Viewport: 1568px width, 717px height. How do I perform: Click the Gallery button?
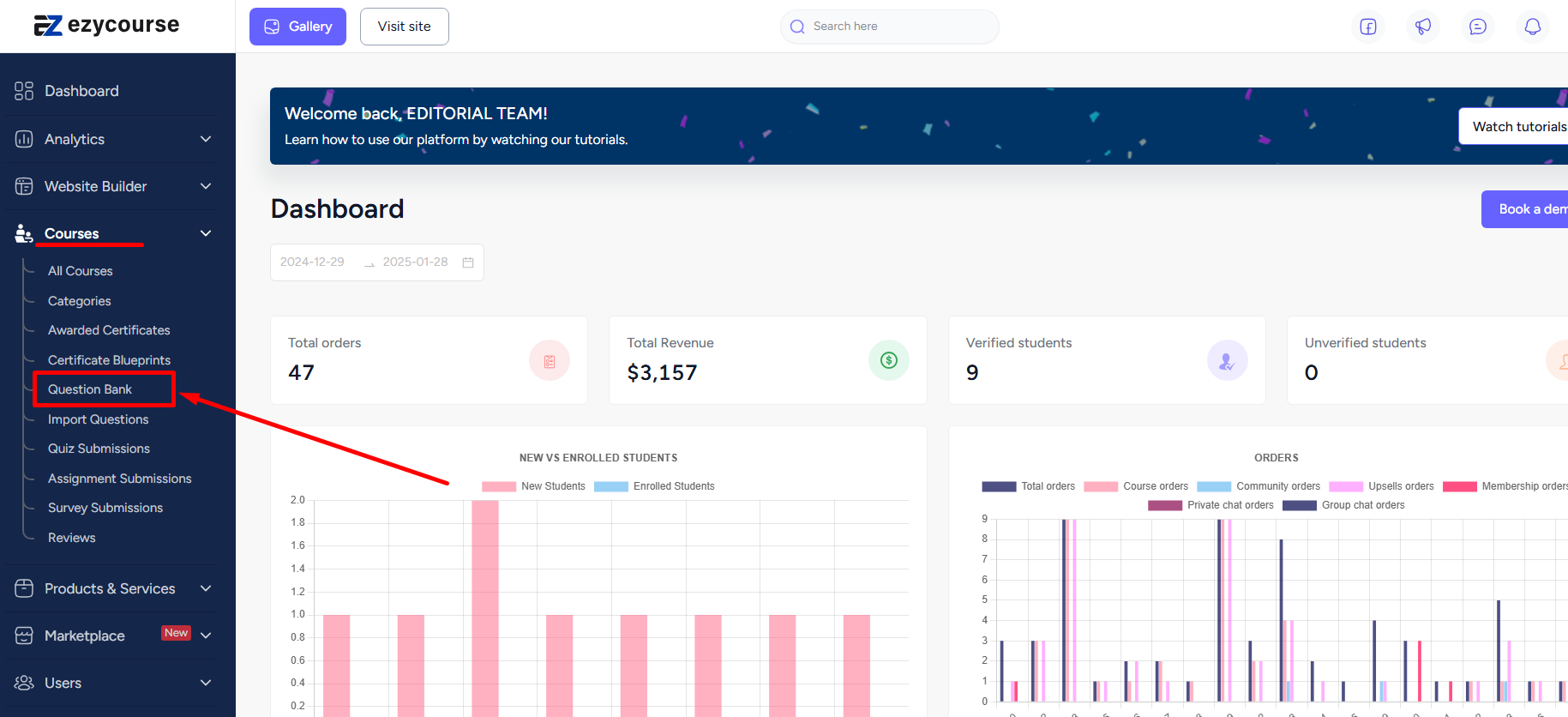pyautogui.click(x=297, y=27)
